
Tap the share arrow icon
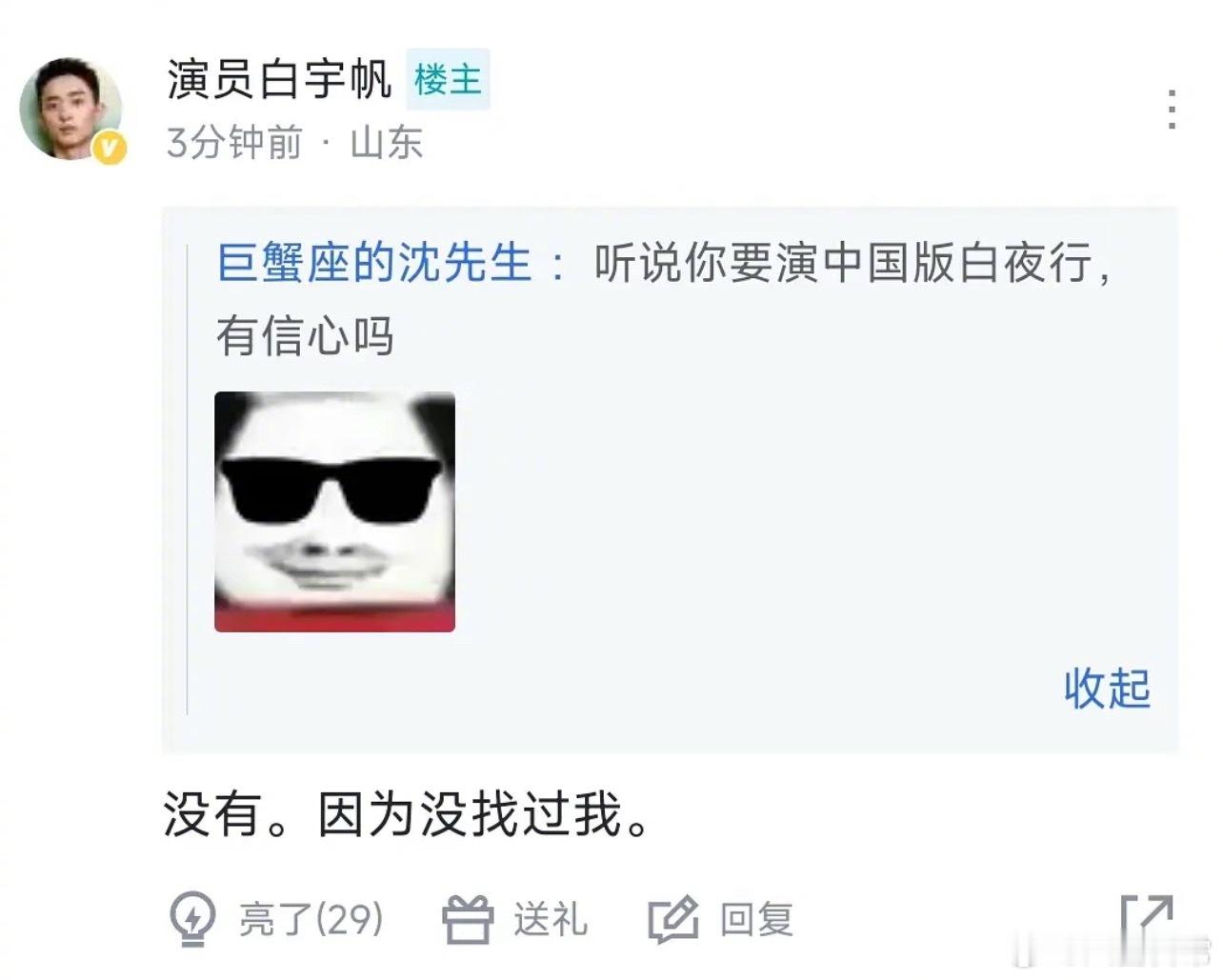pyautogui.click(x=1146, y=920)
